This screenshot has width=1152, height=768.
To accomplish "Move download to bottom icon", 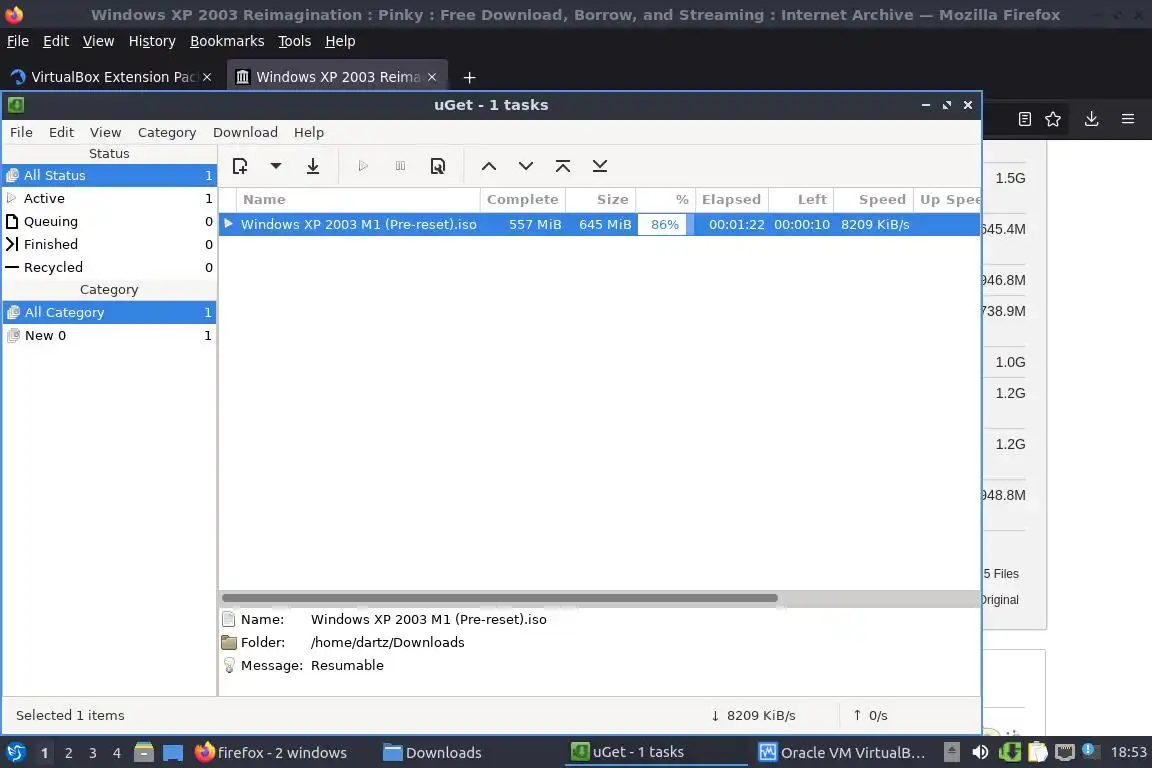I will [600, 166].
